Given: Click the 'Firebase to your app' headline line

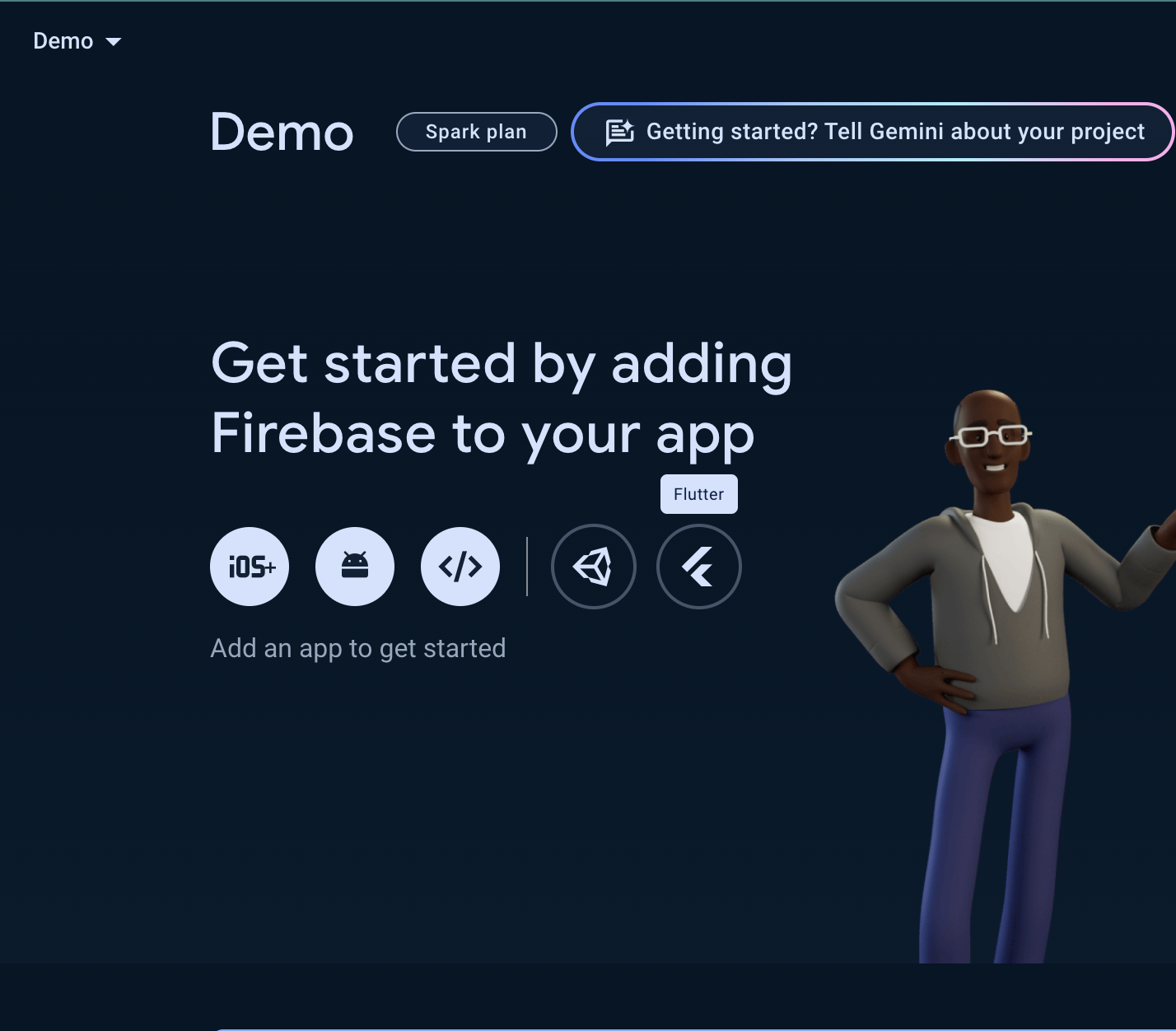Looking at the screenshot, I should 483,434.
